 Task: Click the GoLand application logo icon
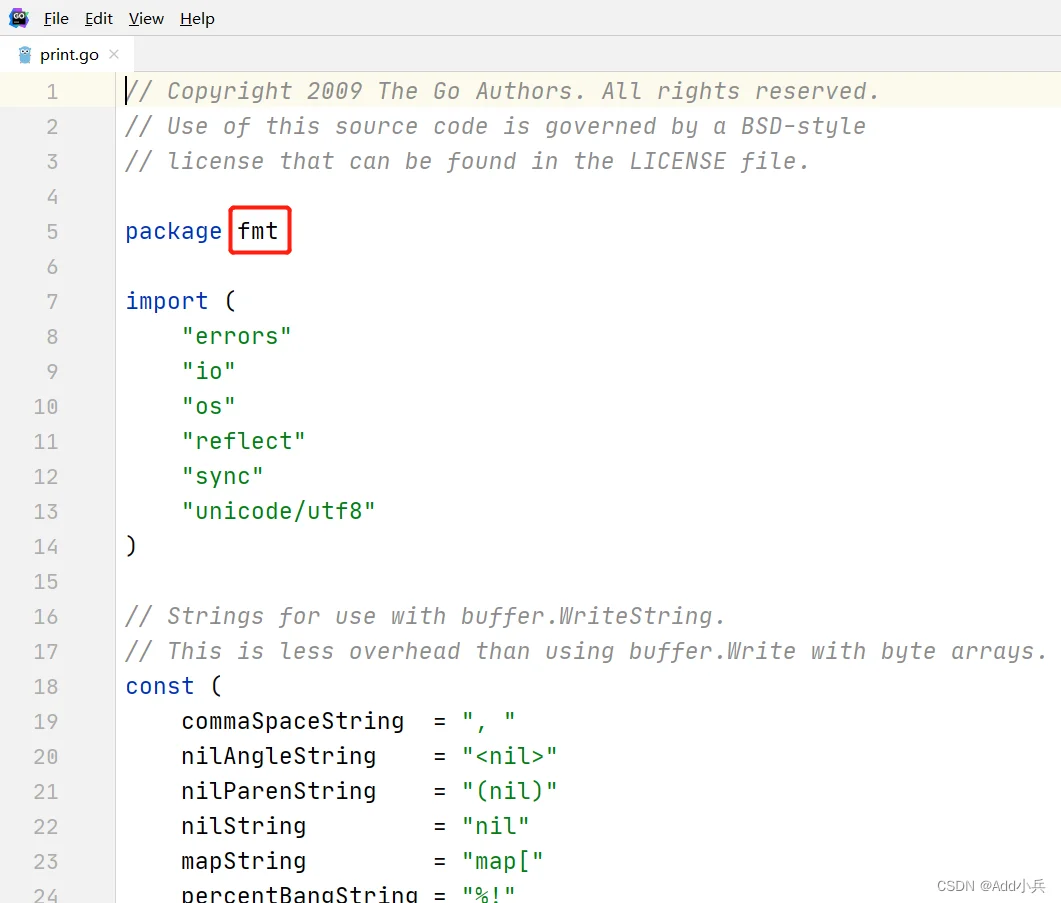click(19, 18)
